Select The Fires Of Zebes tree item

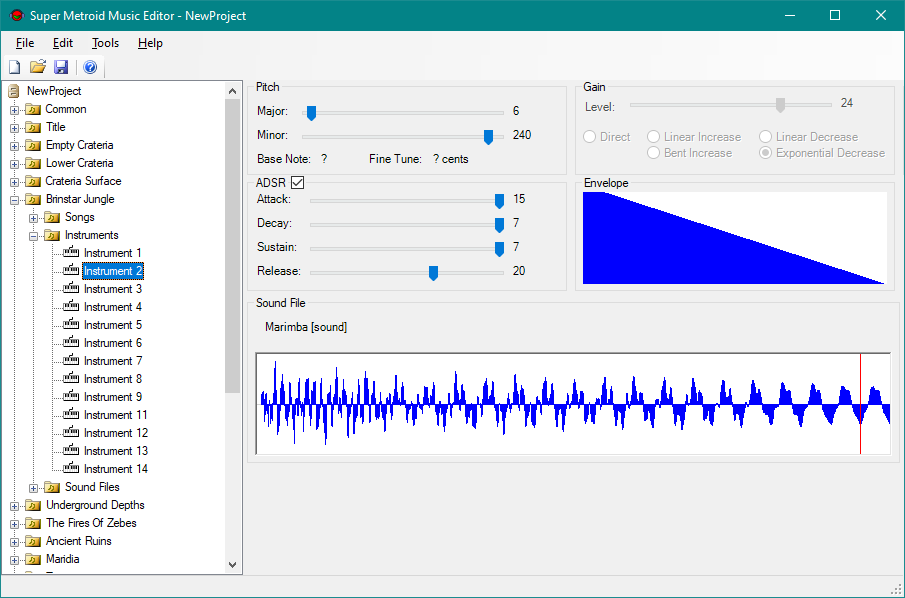point(91,523)
